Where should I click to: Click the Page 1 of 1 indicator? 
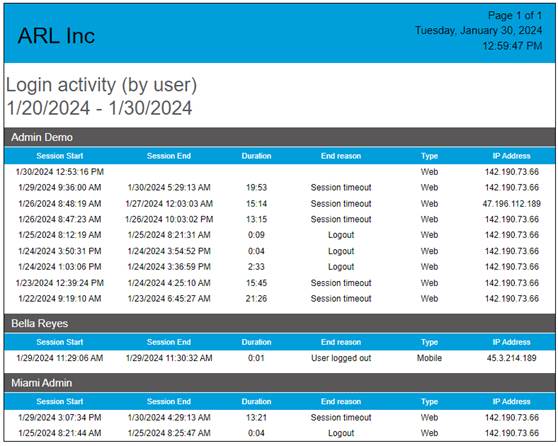(x=515, y=15)
